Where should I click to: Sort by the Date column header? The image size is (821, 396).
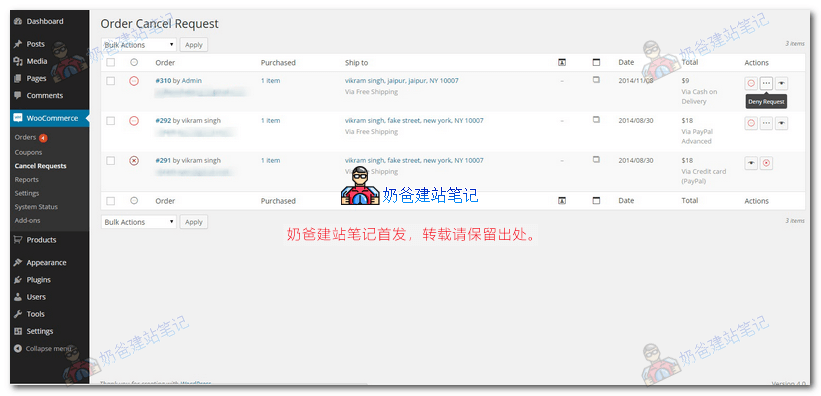pos(626,62)
